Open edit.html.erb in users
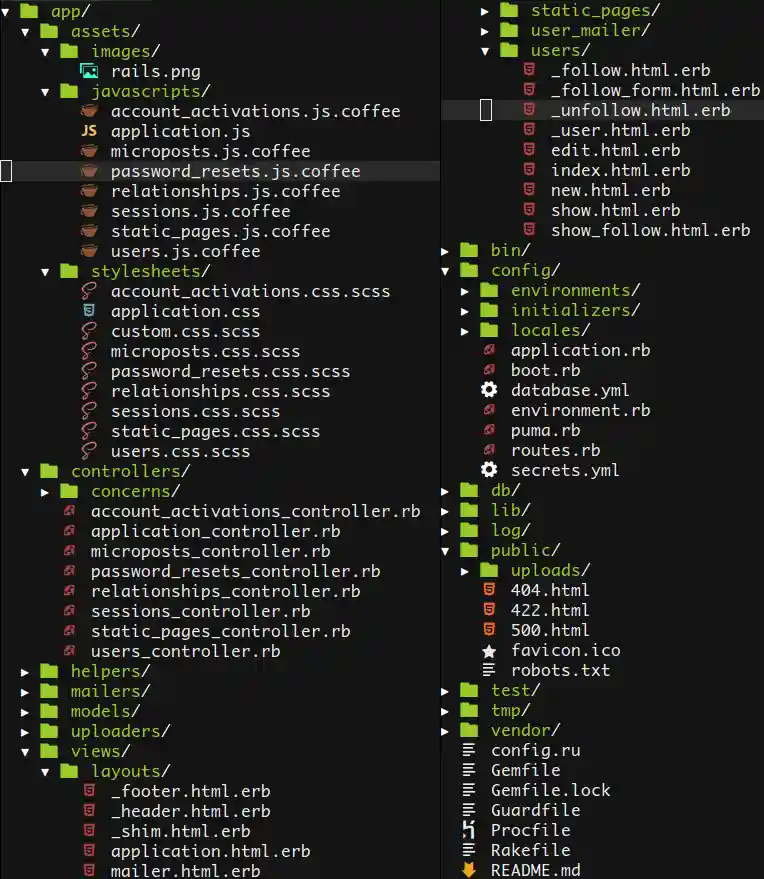This screenshot has height=879, width=764. pos(615,150)
